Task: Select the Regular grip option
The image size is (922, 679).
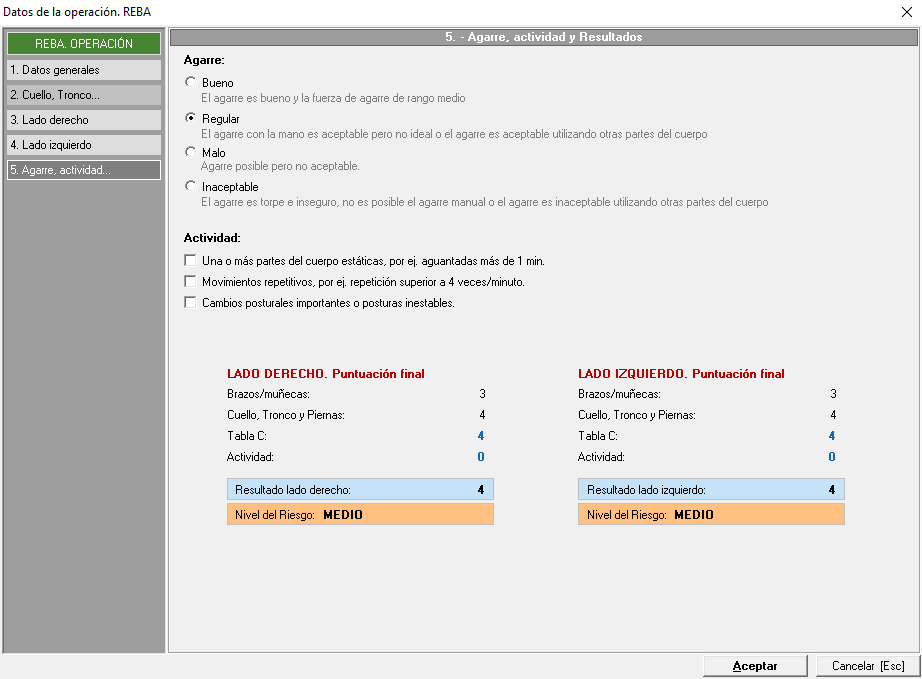Action: click(191, 118)
